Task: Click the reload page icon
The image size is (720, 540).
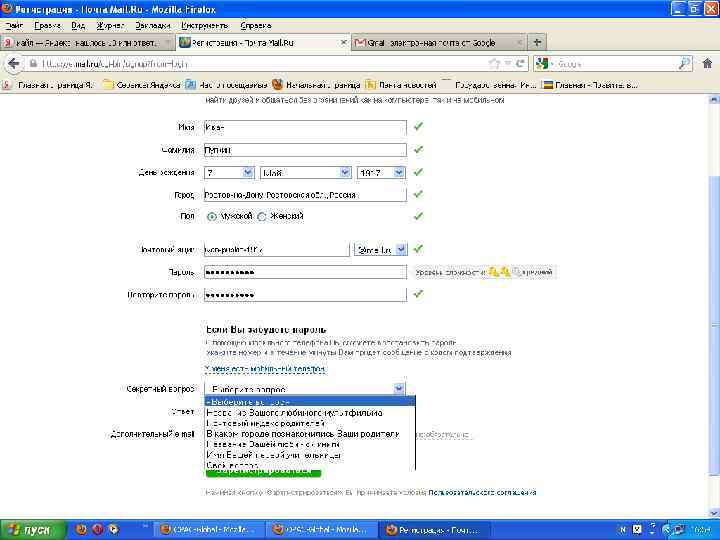Action: (x=520, y=64)
